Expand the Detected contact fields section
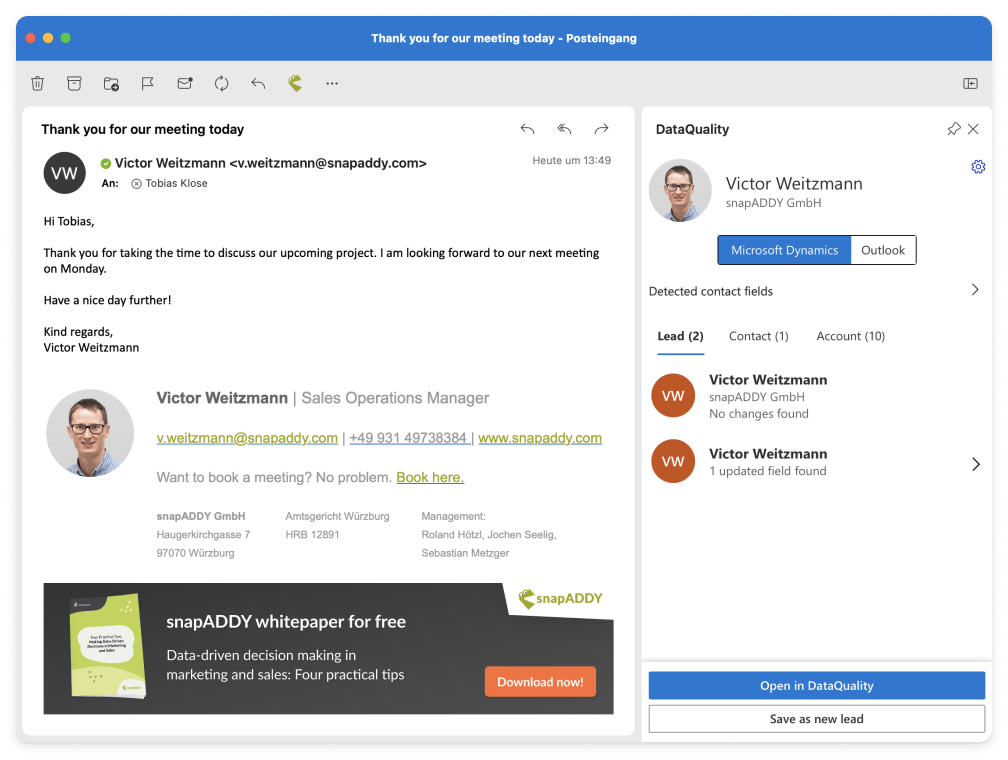Screen dimensions: 1008x760 pos(814,291)
